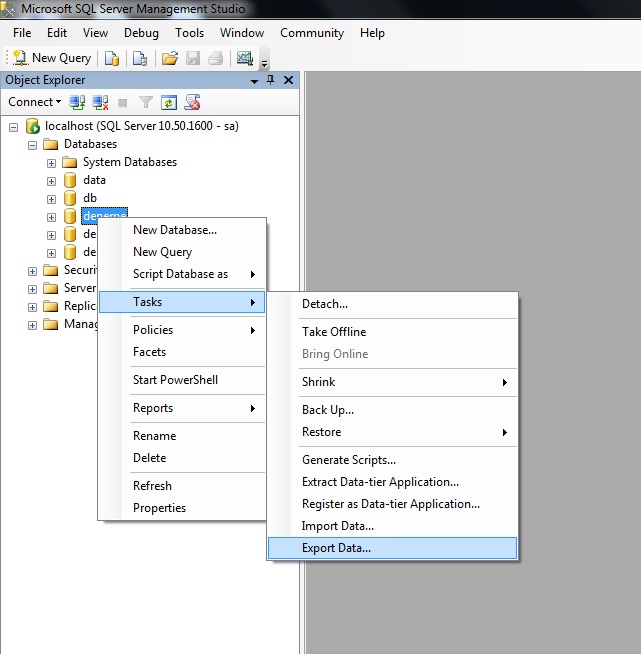
Task: Click the script error icon in Object Explorer toolbar
Action: 192,102
